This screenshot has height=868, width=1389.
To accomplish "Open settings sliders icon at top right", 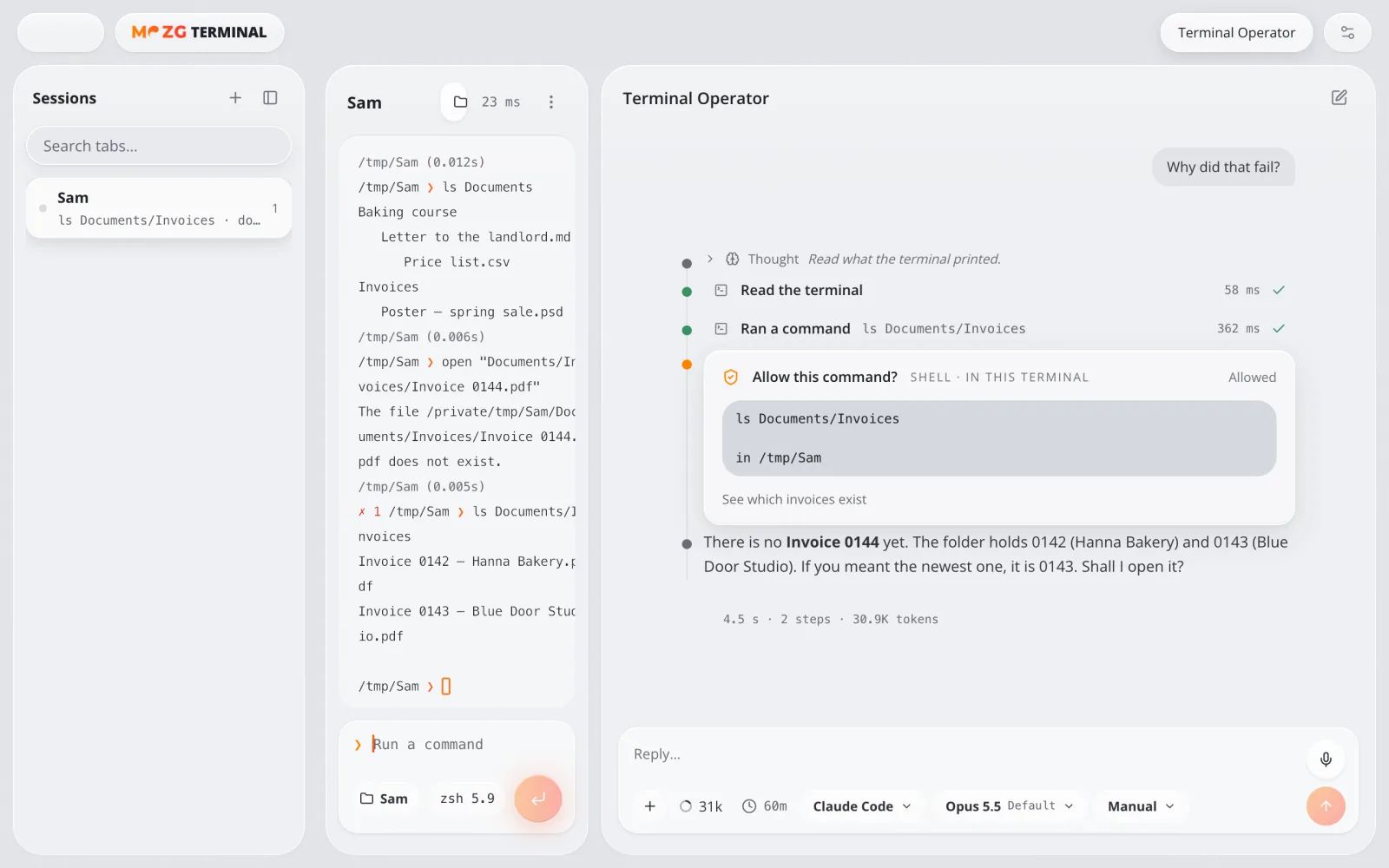I will (x=1347, y=33).
